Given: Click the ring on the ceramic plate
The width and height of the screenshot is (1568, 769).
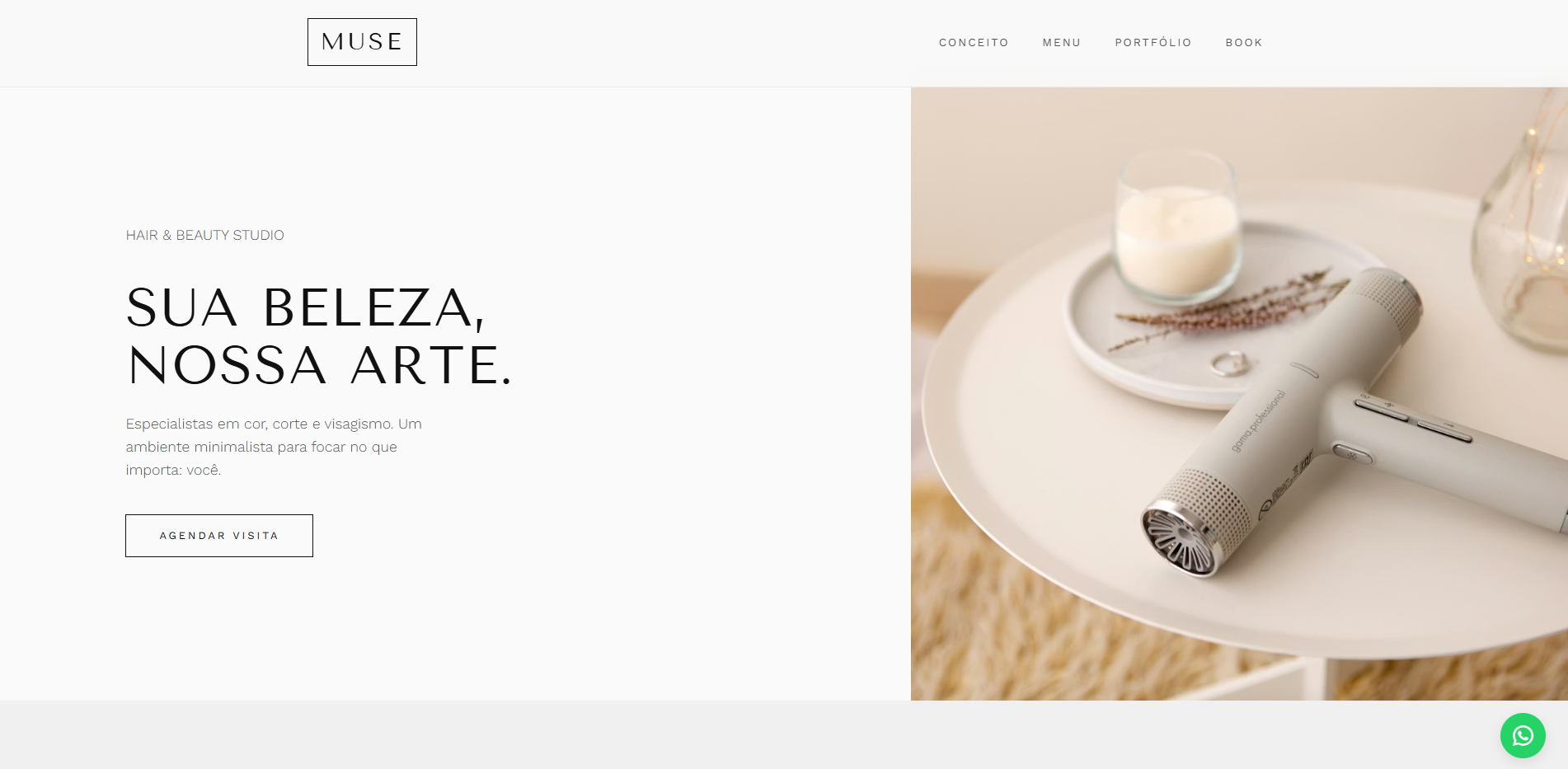Looking at the screenshot, I should coord(1228,363).
